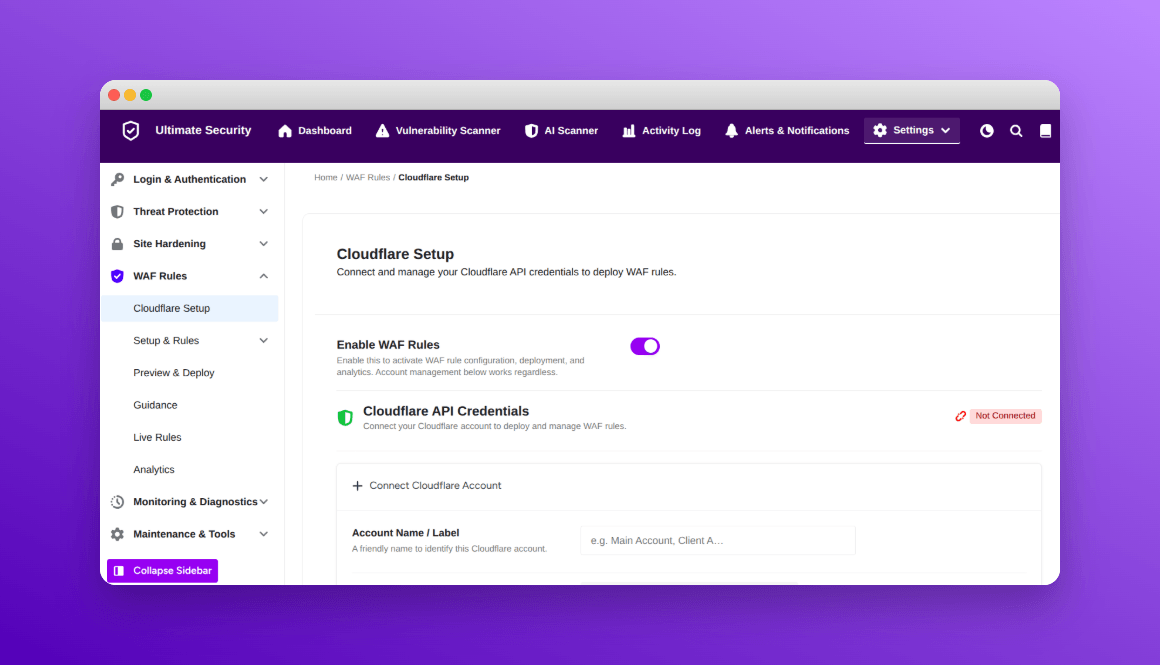The width and height of the screenshot is (1160, 665).
Task: Focus the Account Name / Label input field
Action: point(718,541)
